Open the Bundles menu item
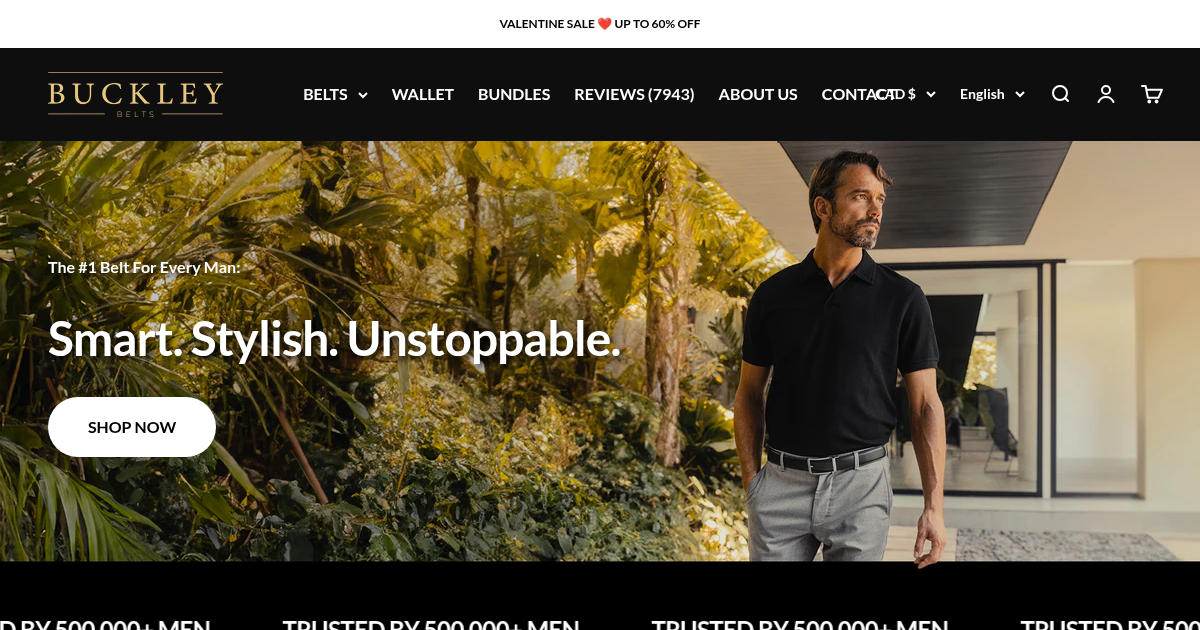The height and width of the screenshot is (630, 1200). pyautogui.click(x=514, y=94)
